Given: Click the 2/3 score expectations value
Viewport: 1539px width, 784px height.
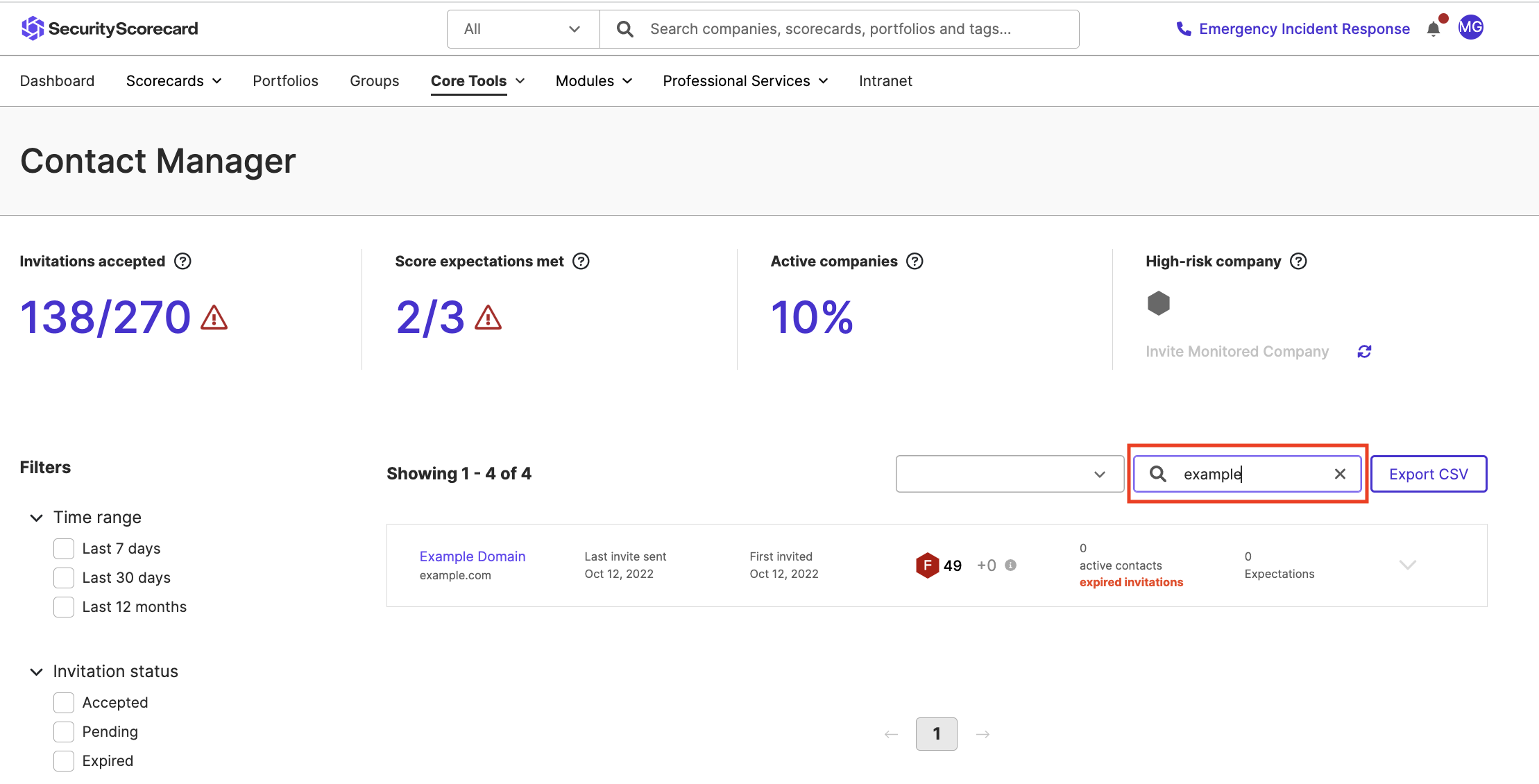Looking at the screenshot, I should pos(430,317).
